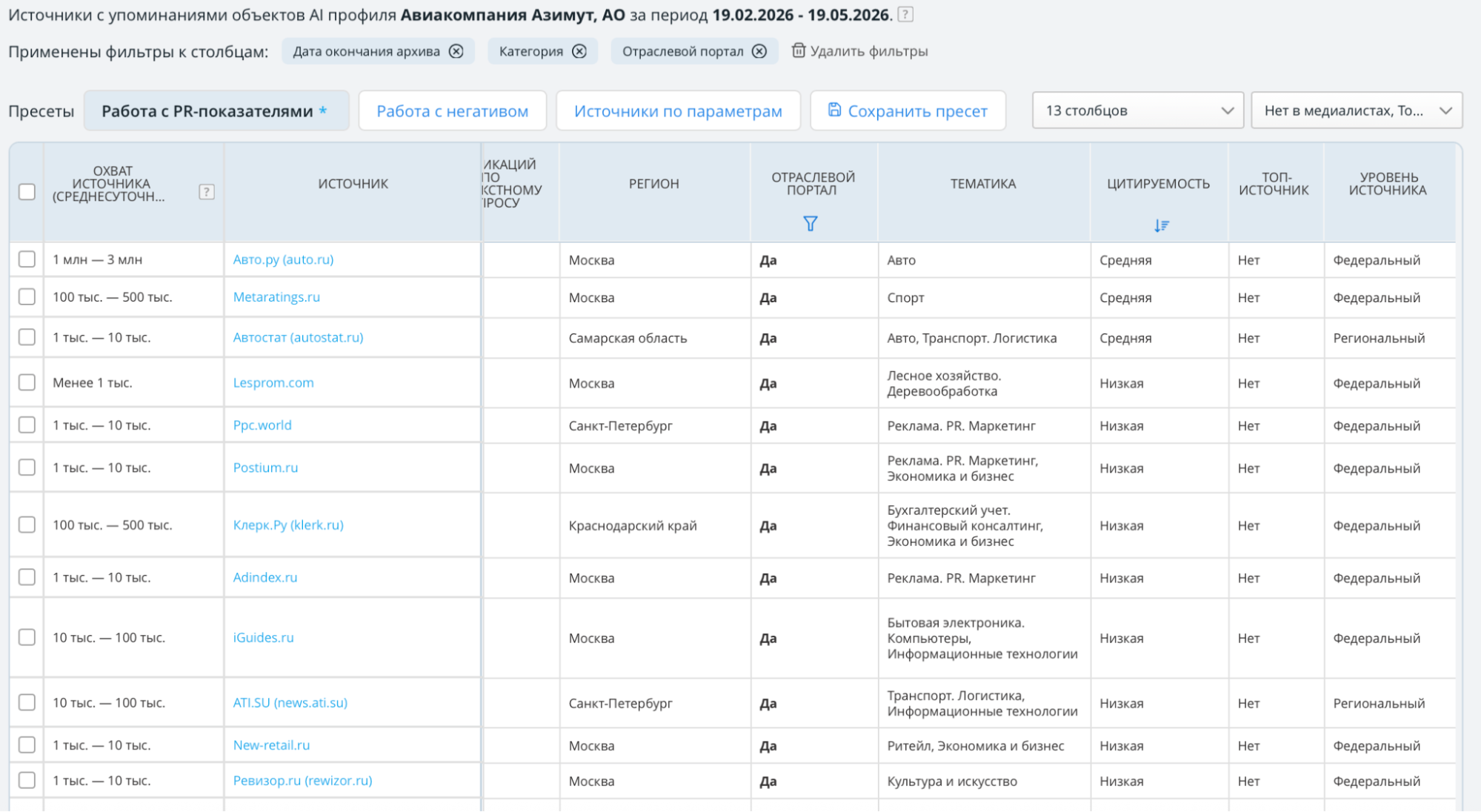Follow the Ppc.world source link
The image size is (1481, 812).
[x=262, y=425]
